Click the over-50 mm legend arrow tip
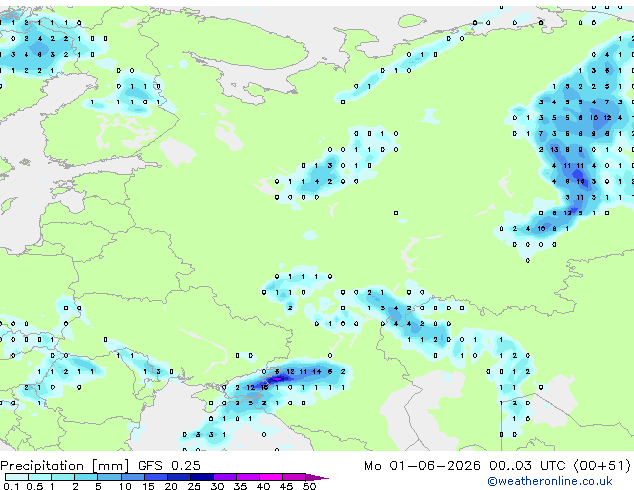634x490 pixels. click(317, 478)
